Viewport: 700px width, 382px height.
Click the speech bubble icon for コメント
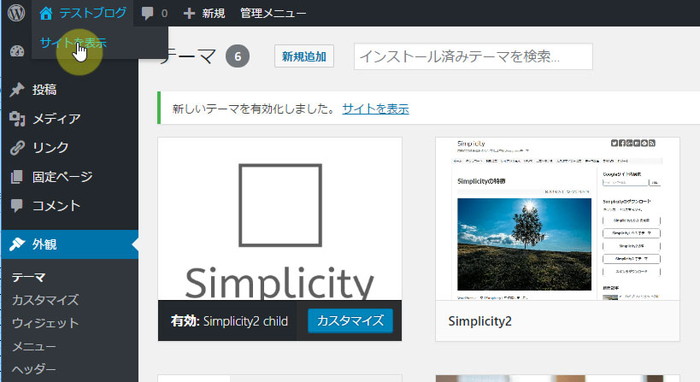pos(17,206)
